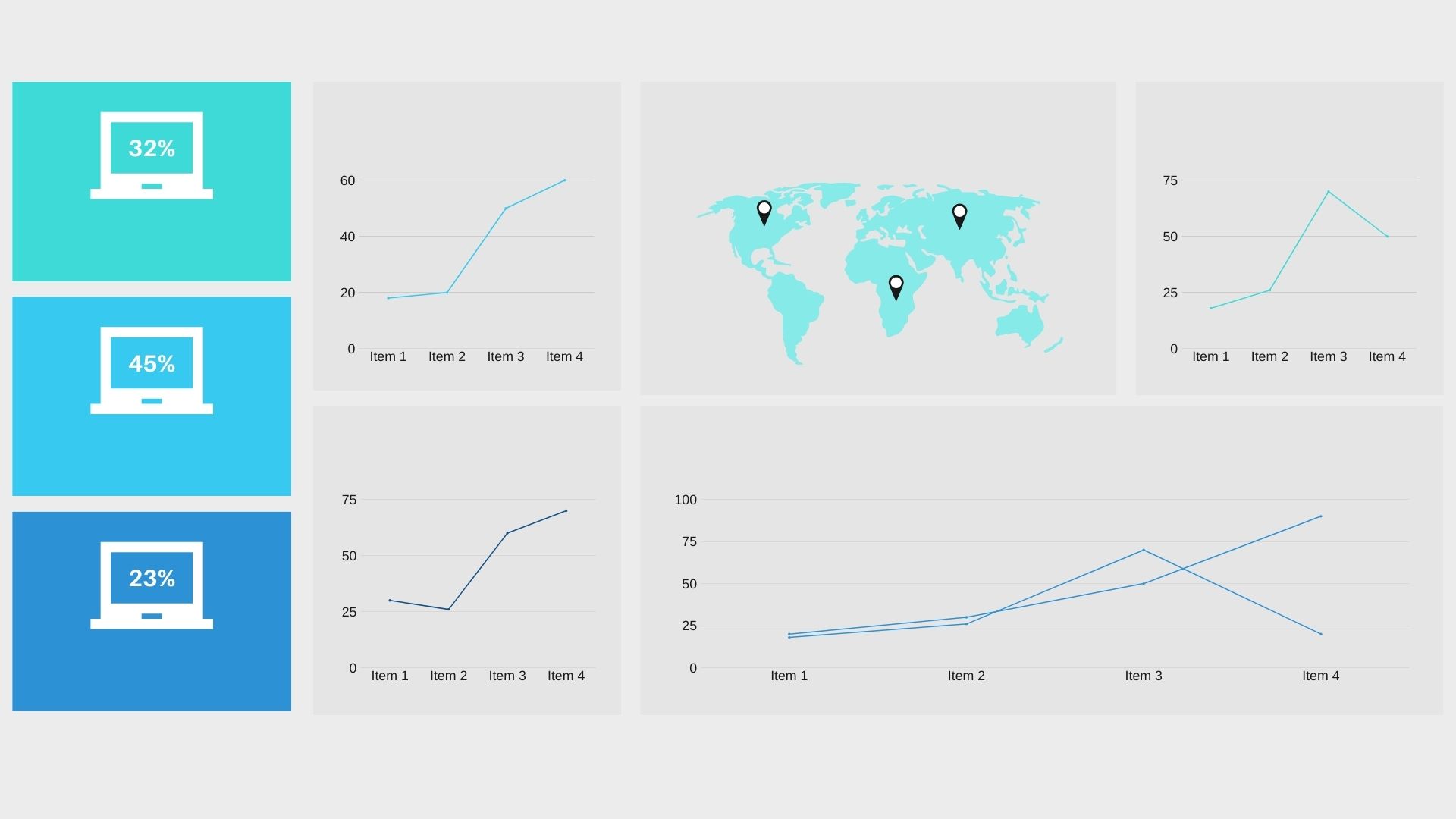Click the teal 32% stat card background
1456x819 pixels.
click(x=152, y=243)
